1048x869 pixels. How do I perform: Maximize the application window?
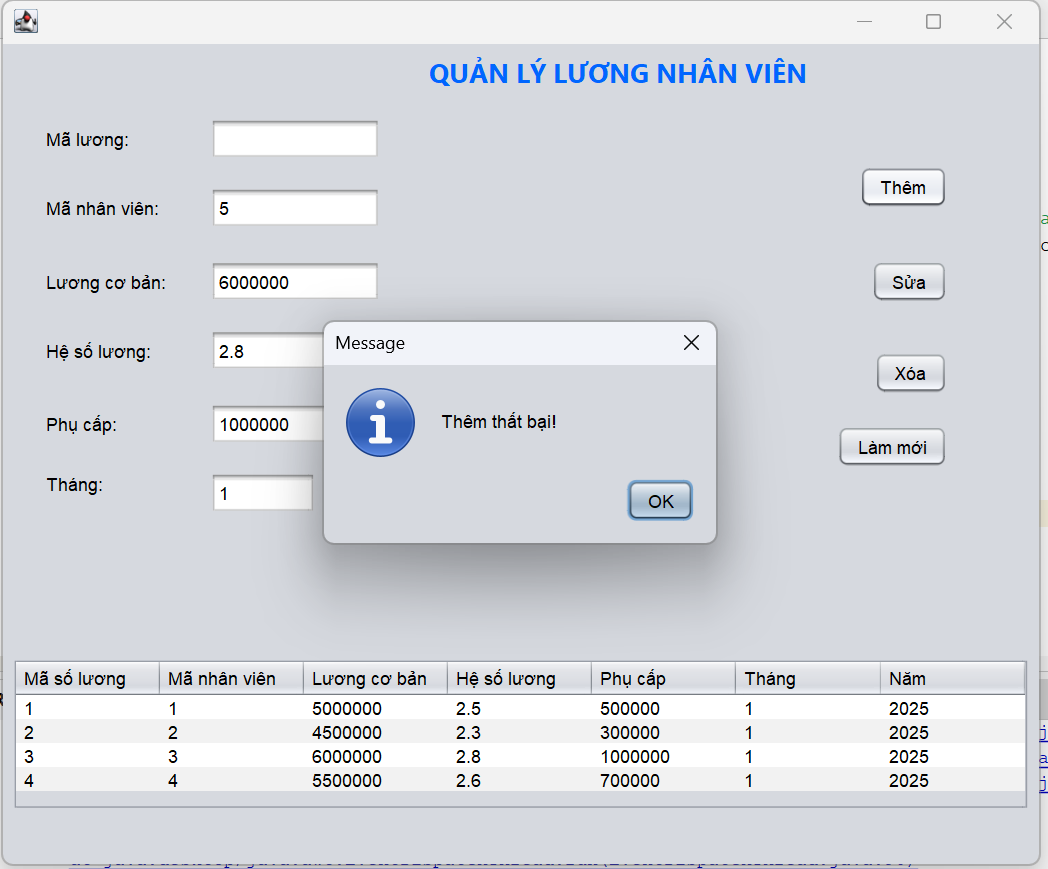pos(933,21)
